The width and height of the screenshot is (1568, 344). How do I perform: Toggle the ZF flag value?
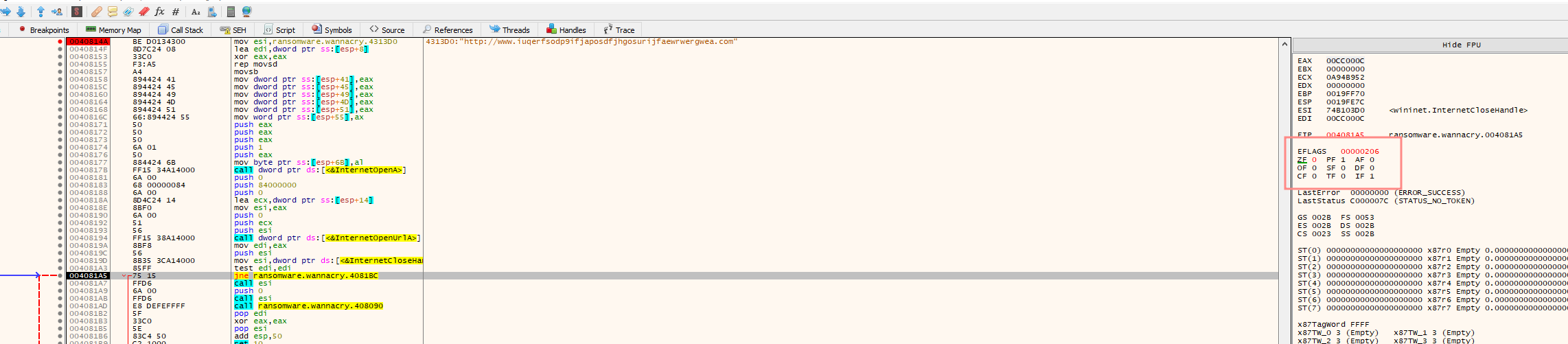click(1314, 160)
